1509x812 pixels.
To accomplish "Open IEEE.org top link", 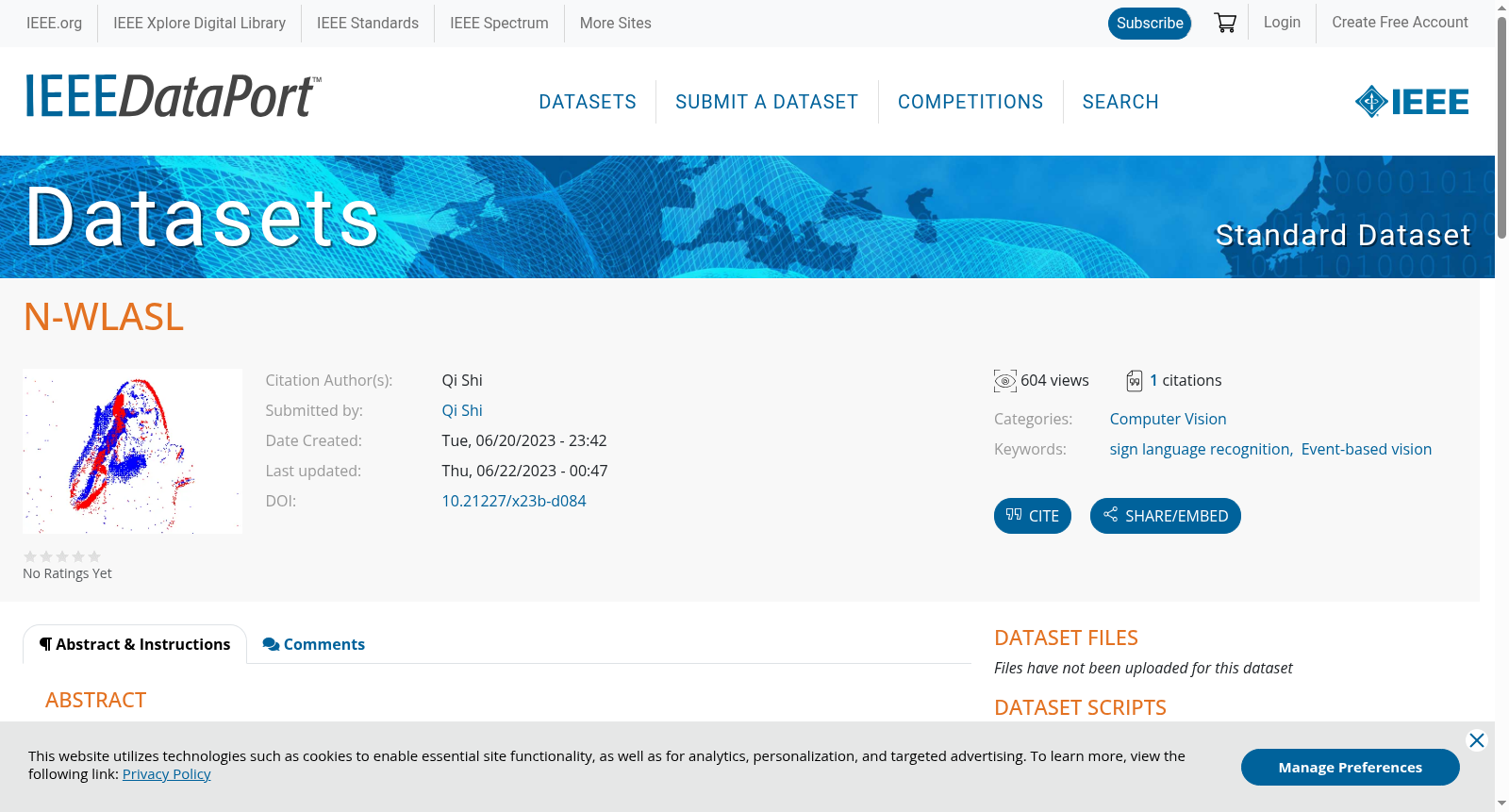I will click(x=54, y=24).
